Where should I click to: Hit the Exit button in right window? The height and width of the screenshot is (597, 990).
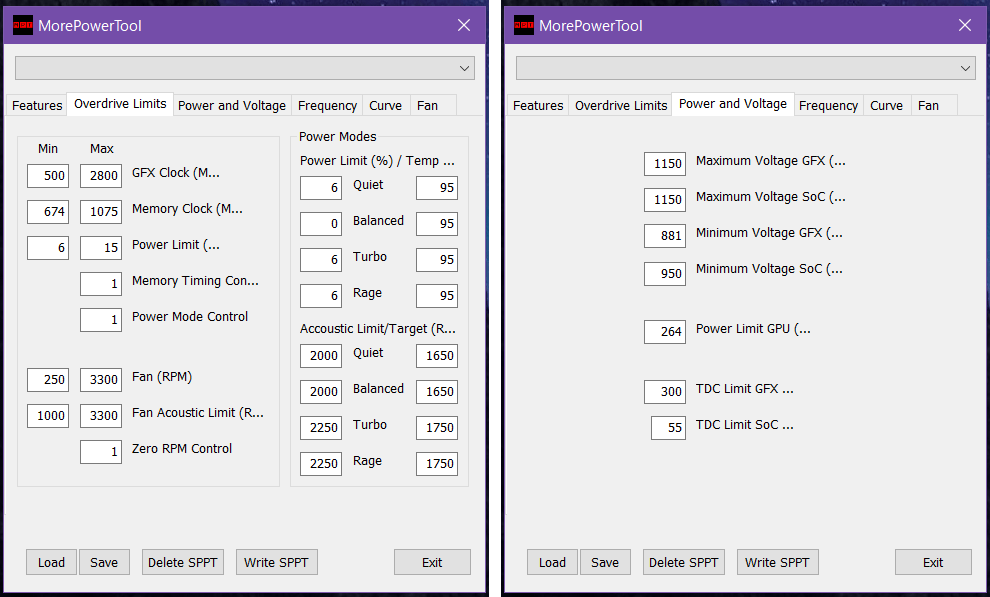coord(933,562)
